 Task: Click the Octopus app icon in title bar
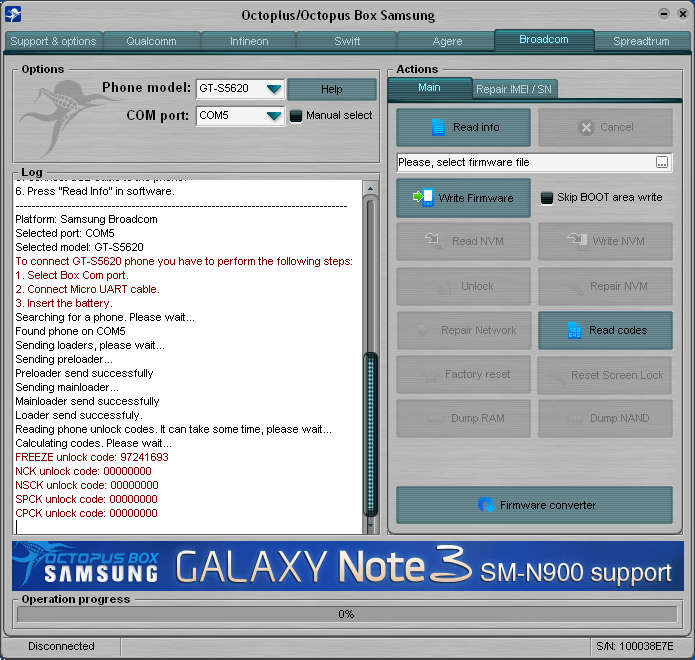pyautogui.click(x=11, y=15)
